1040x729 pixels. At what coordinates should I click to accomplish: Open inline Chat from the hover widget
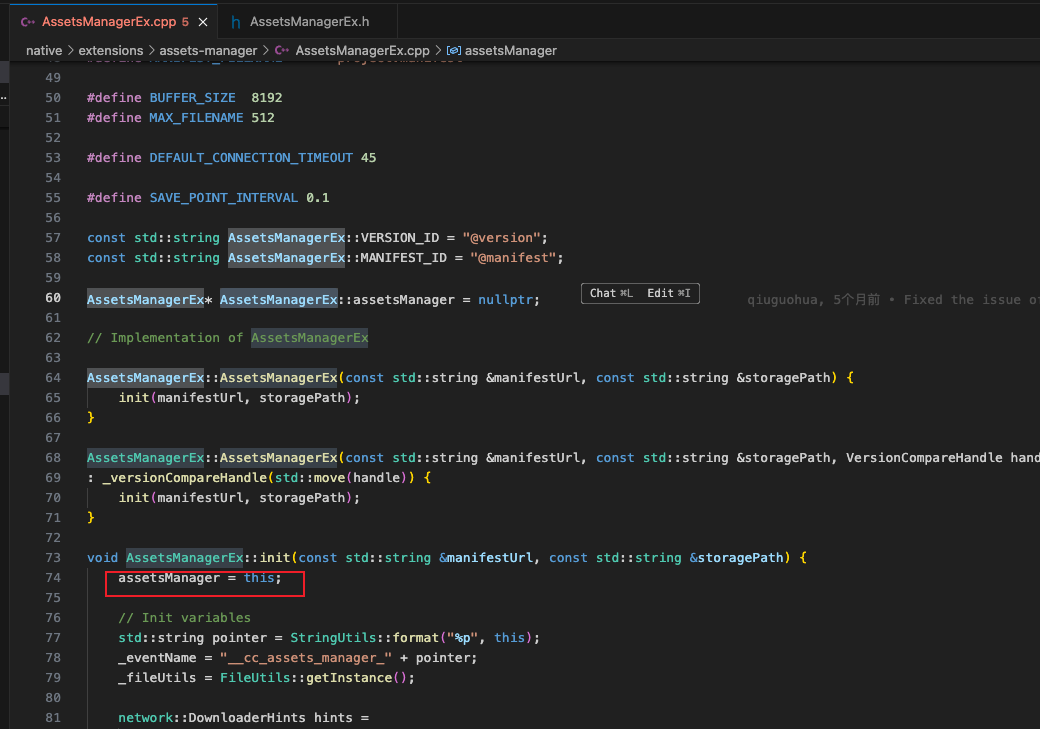tap(611, 293)
